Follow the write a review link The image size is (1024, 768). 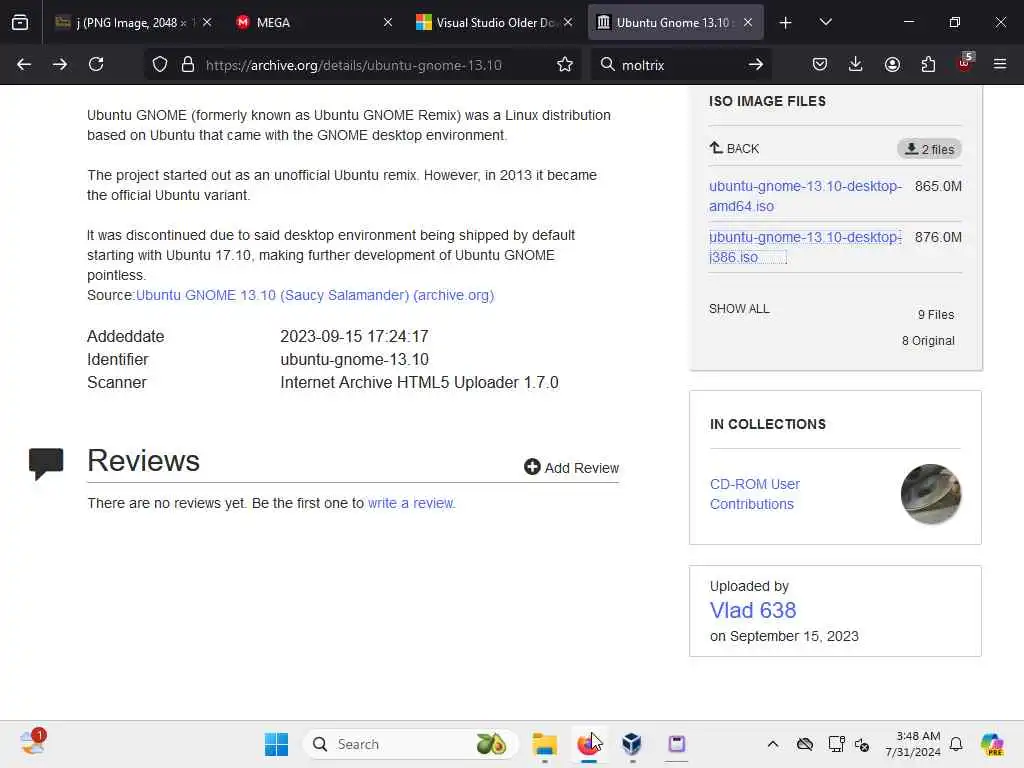[x=411, y=503]
